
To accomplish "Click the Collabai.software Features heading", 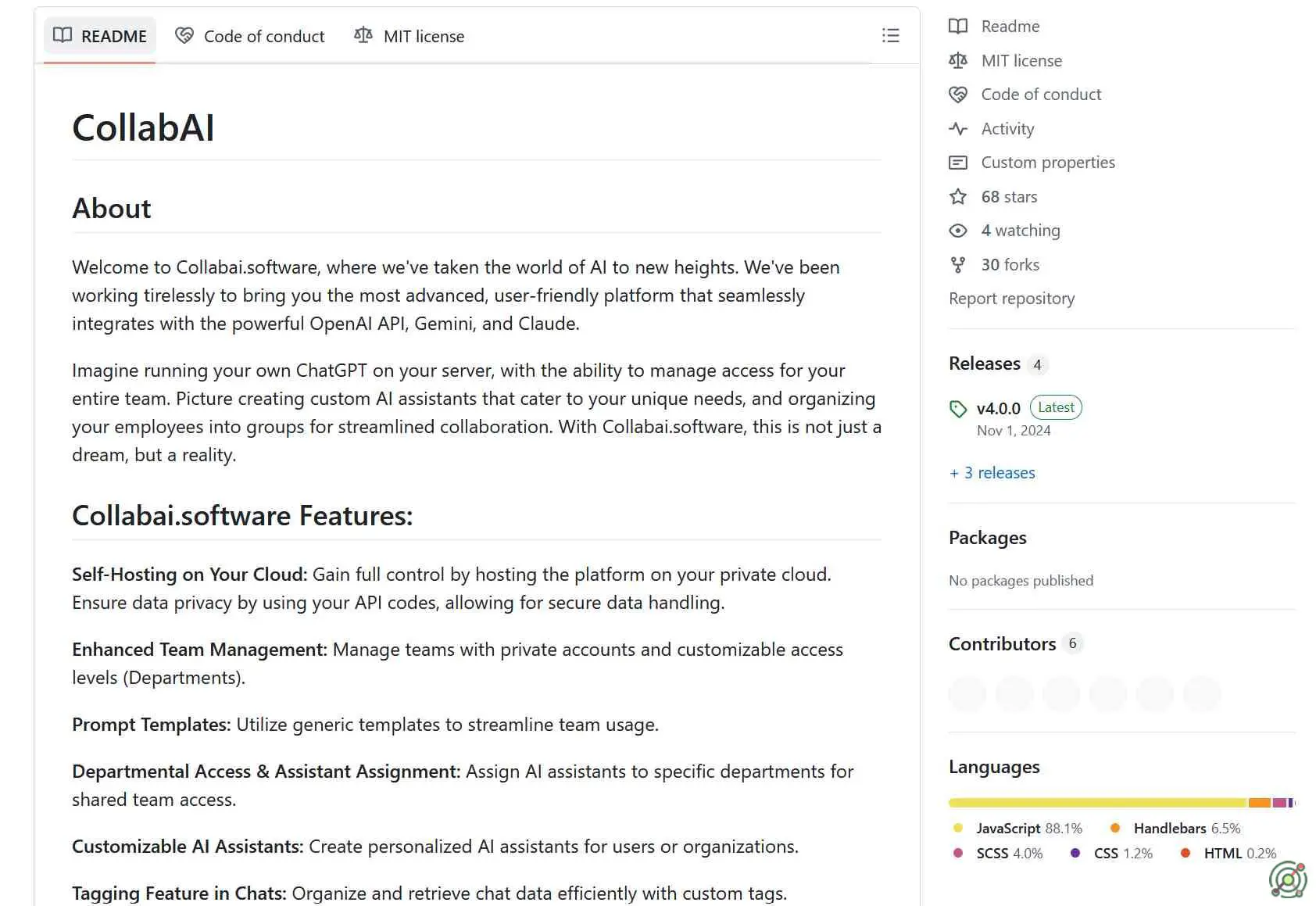I will (x=242, y=515).
